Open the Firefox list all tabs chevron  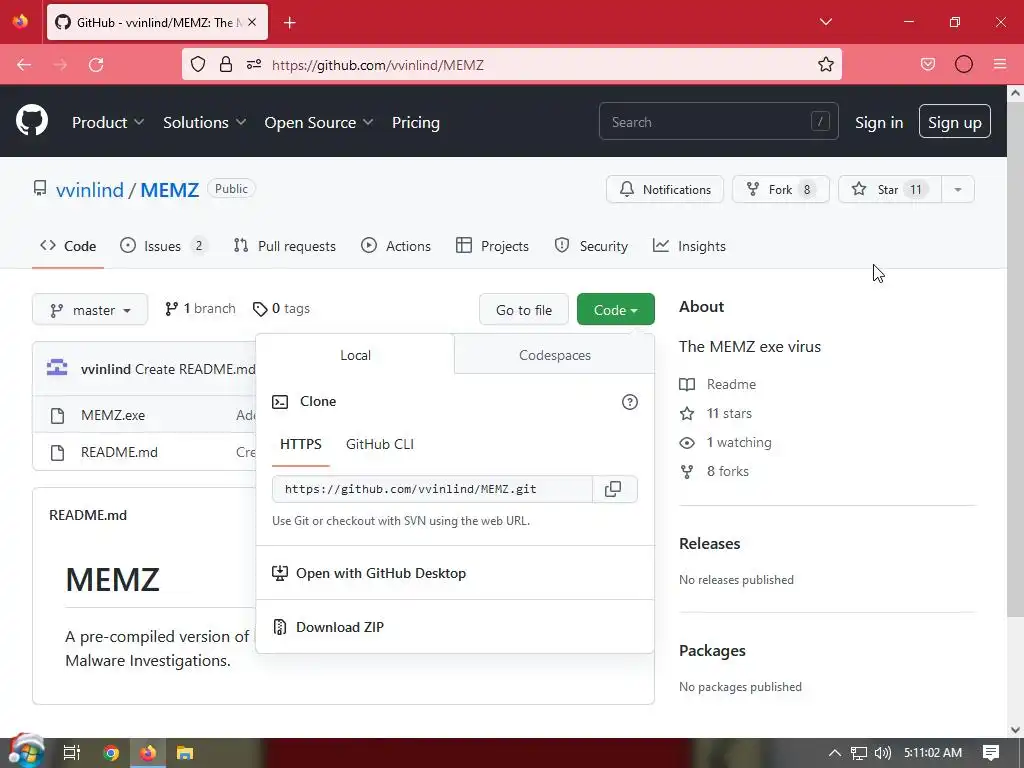825,22
